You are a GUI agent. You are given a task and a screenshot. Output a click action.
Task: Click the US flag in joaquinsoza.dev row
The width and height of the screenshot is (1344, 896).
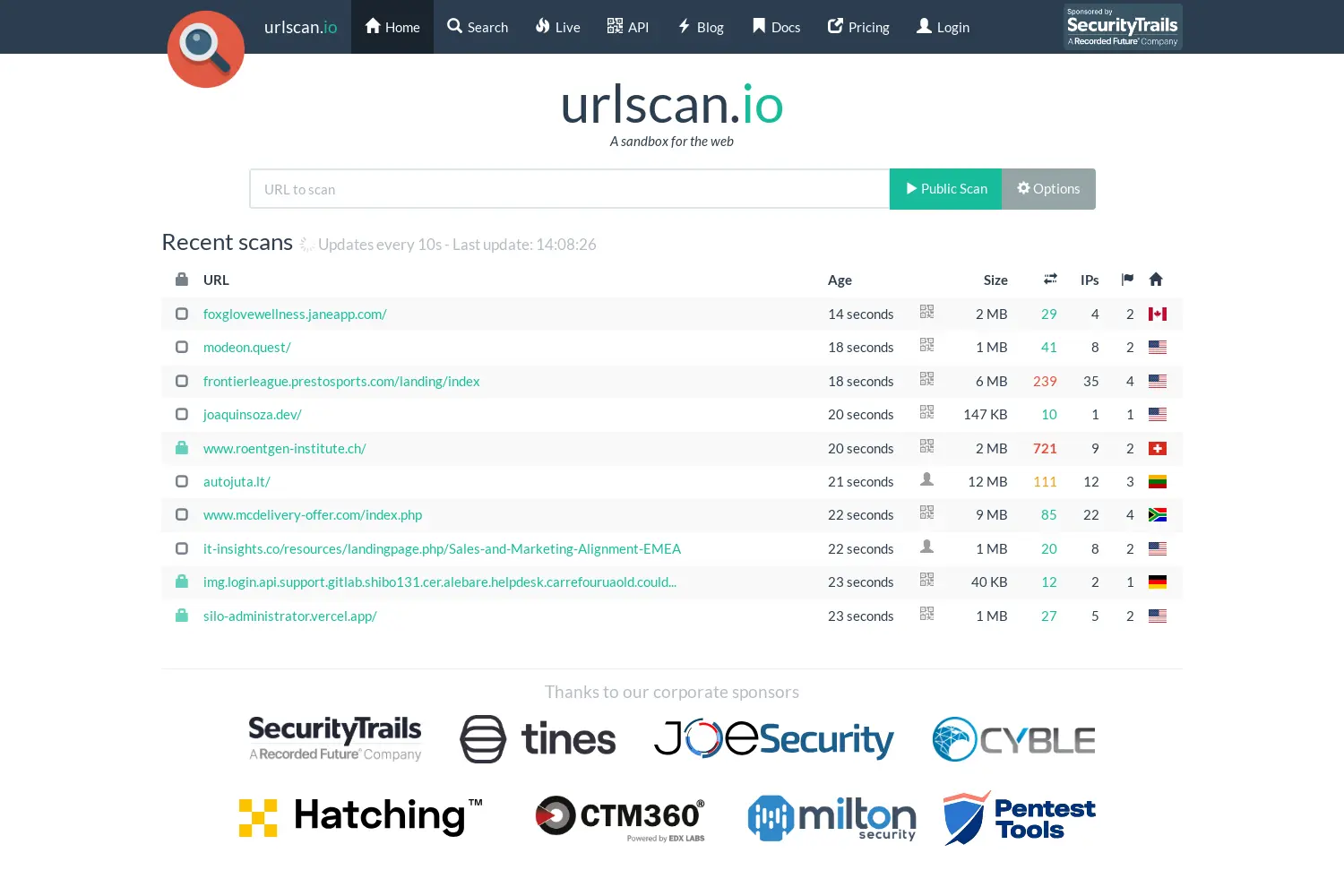(1158, 415)
